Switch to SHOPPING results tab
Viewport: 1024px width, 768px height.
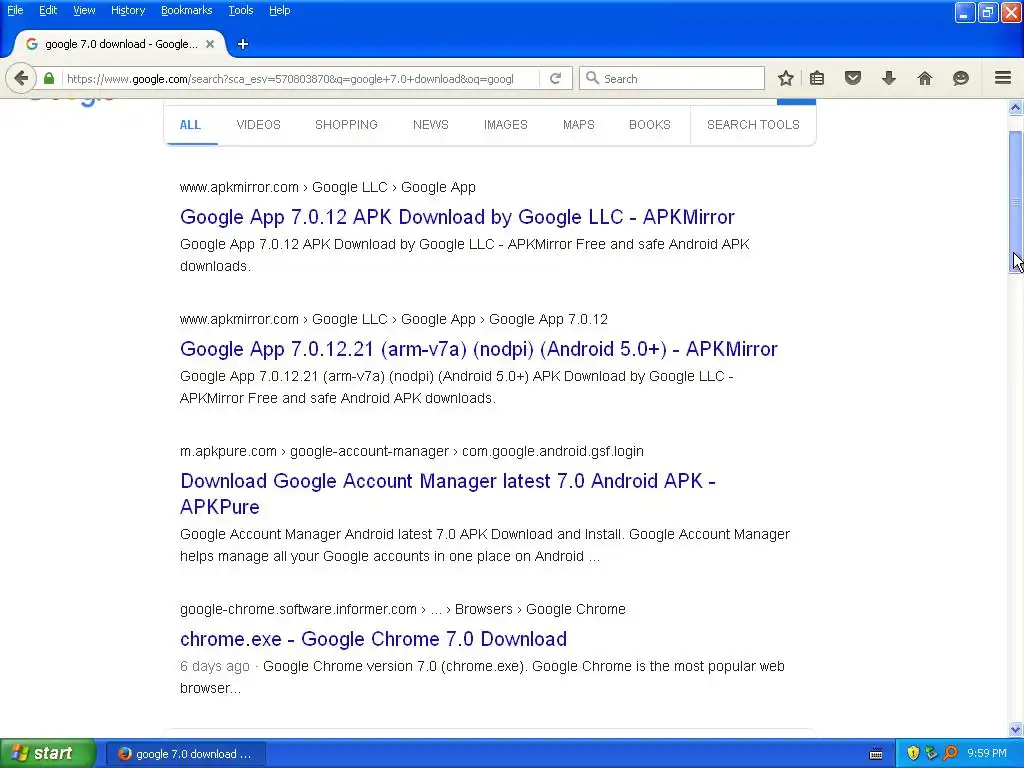(346, 125)
